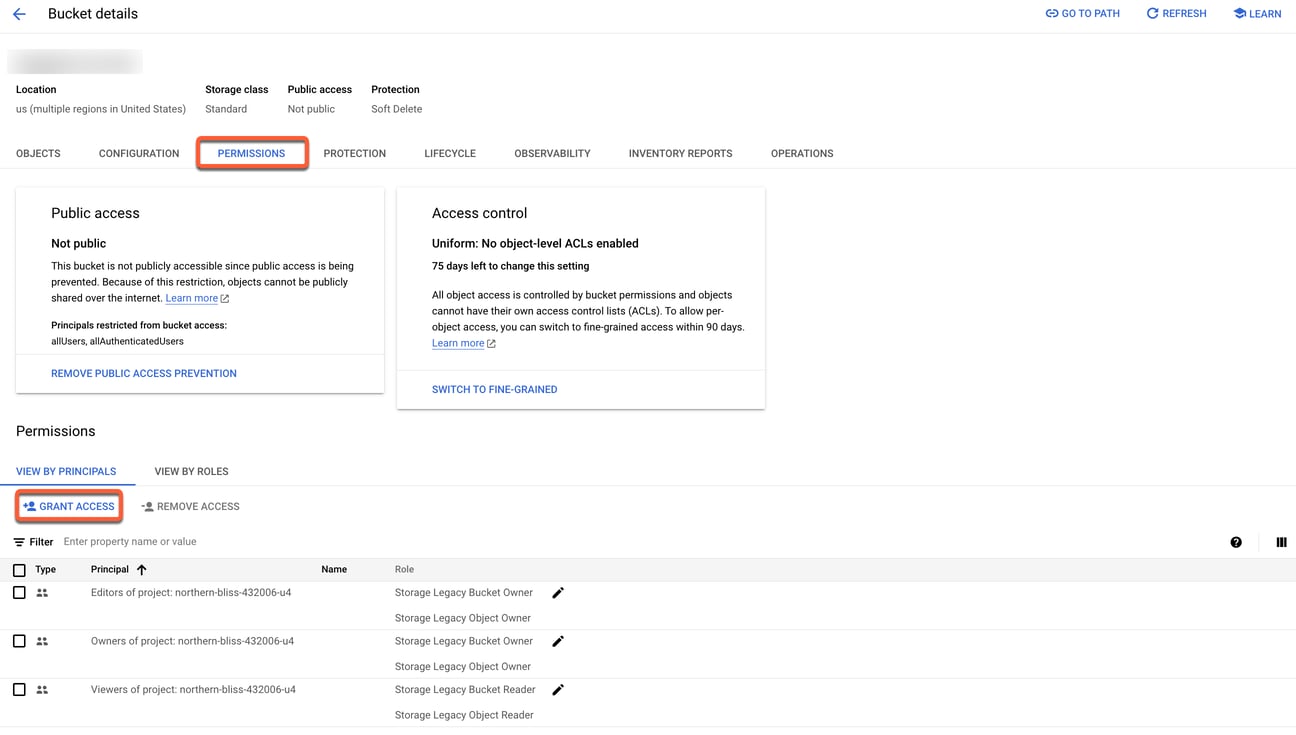Open the VIEW BY ROLES tab

click(191, 471)
